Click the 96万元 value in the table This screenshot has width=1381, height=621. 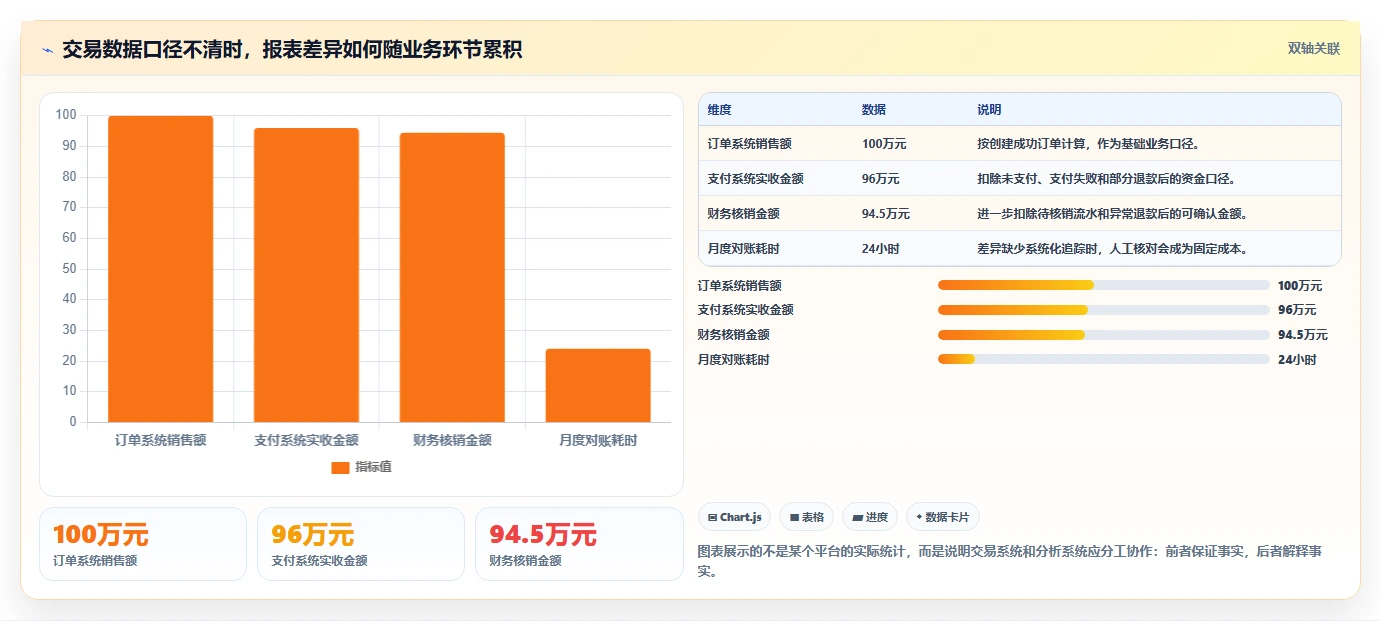click(x=880, y=179)
